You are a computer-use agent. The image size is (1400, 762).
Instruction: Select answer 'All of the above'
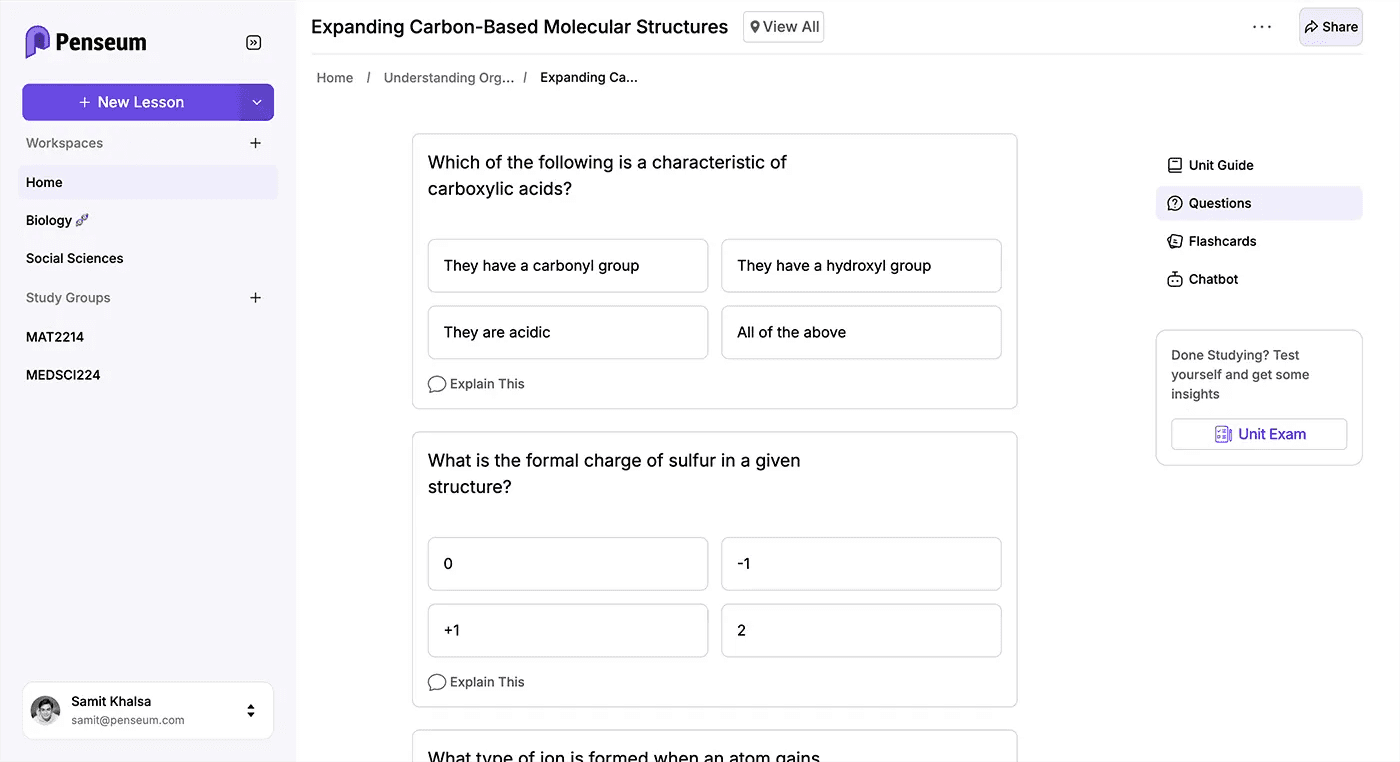click(x=861, y=332)
